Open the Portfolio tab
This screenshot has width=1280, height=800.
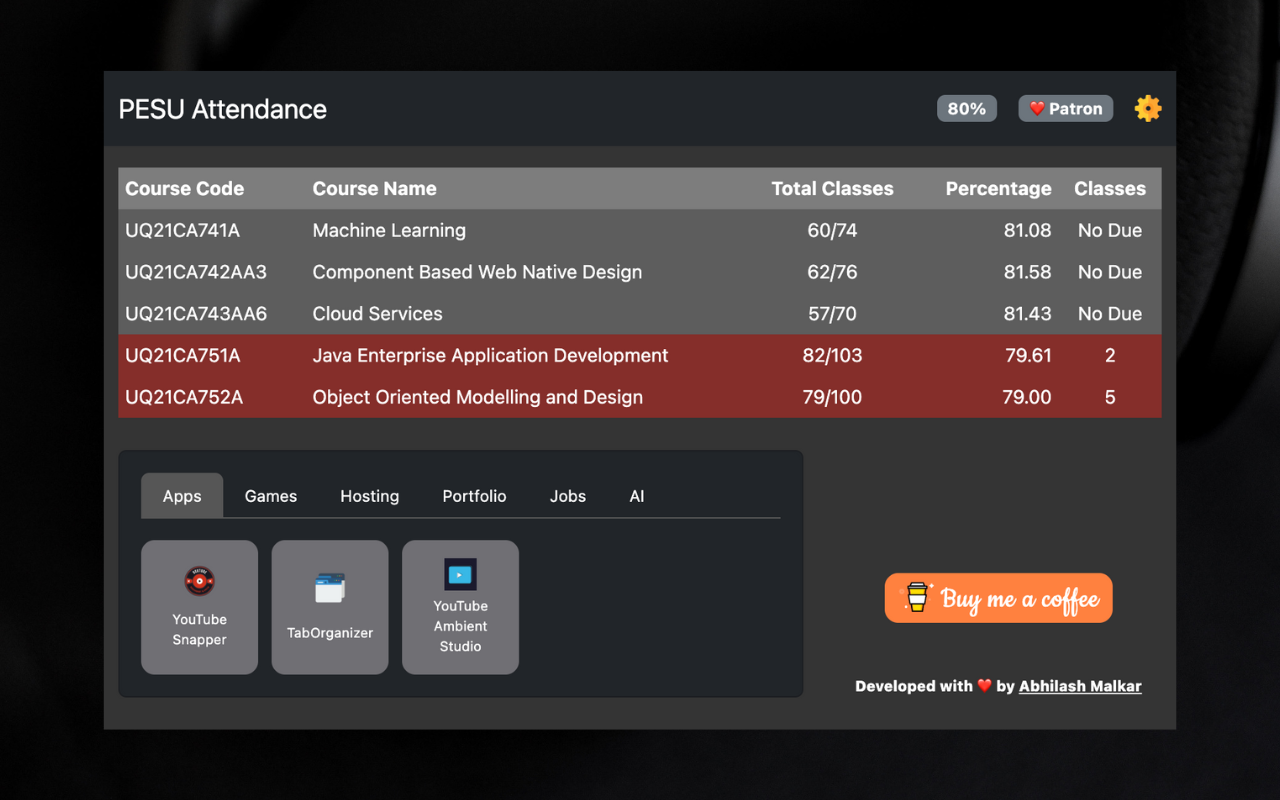click(474, 496)
